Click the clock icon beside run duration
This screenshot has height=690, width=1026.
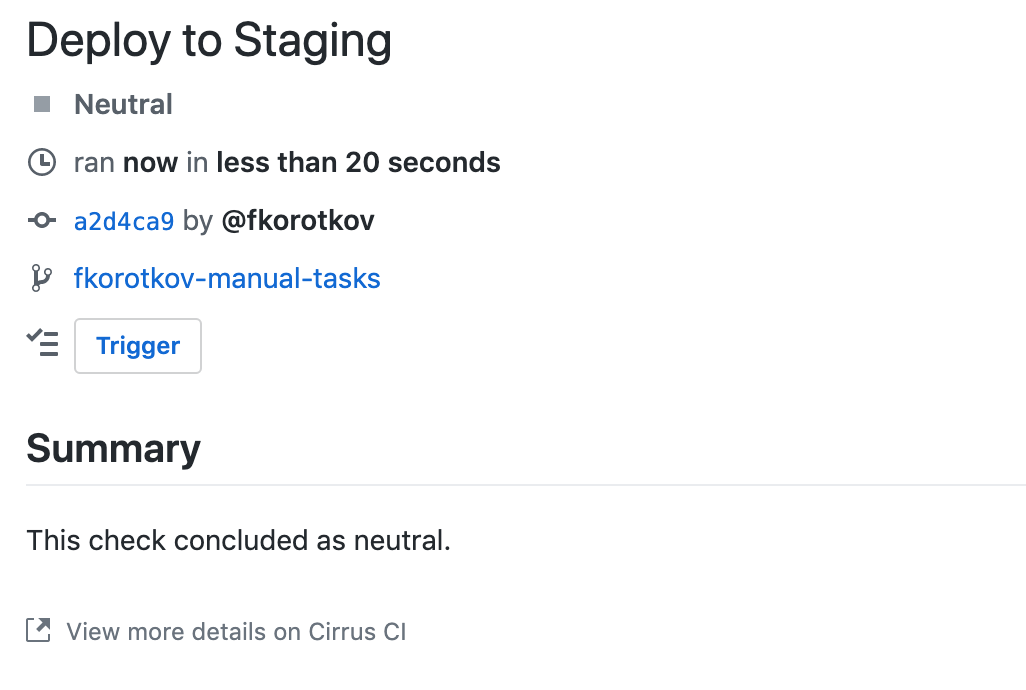42,161
